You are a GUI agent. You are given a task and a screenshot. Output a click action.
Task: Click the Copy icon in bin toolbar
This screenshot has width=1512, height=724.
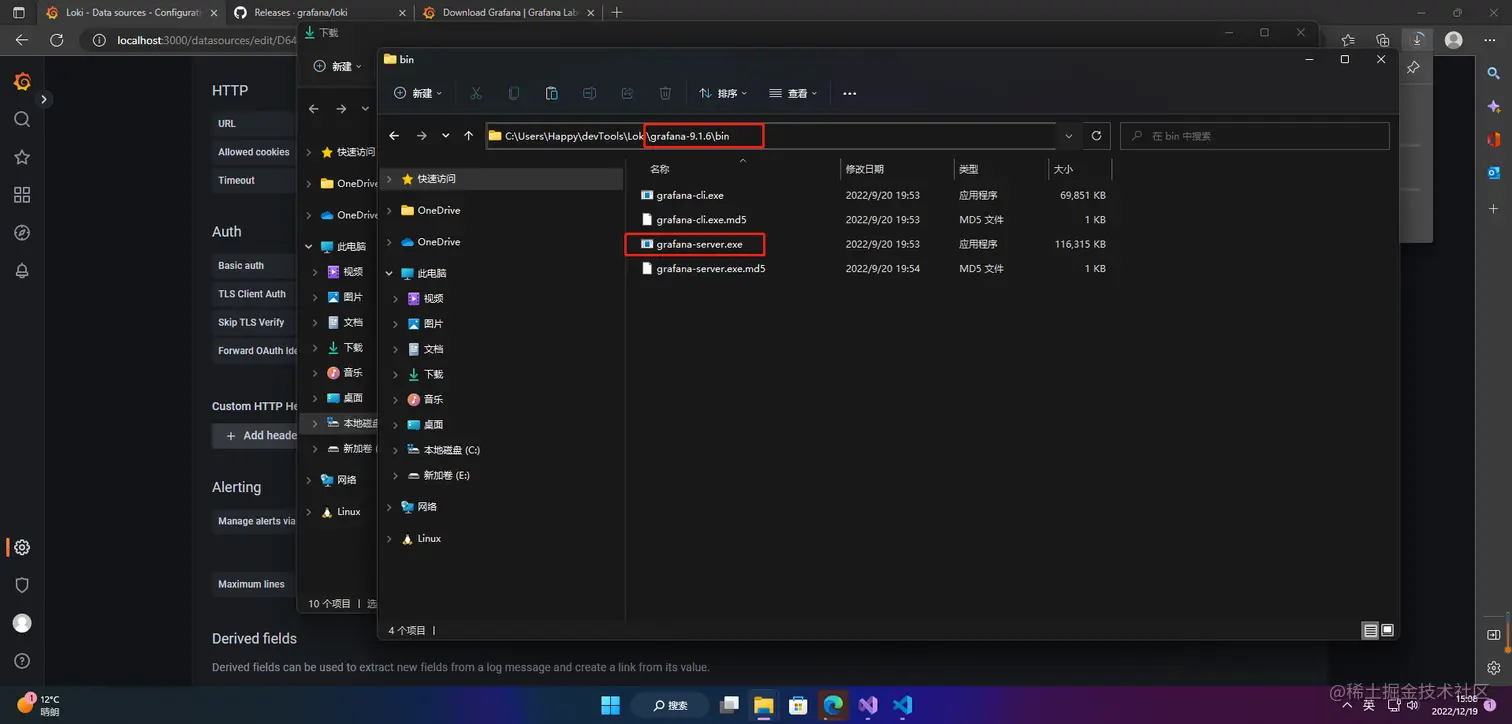514,93
